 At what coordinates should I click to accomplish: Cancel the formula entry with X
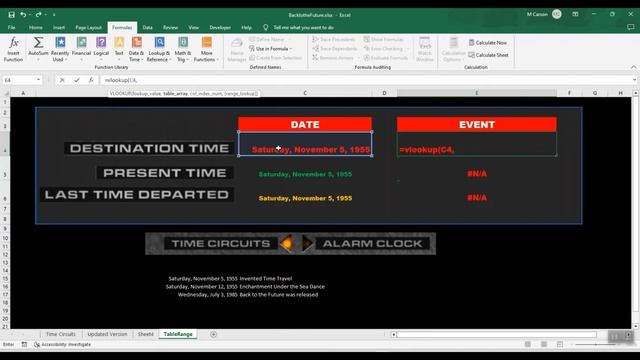tap(62, 80)
